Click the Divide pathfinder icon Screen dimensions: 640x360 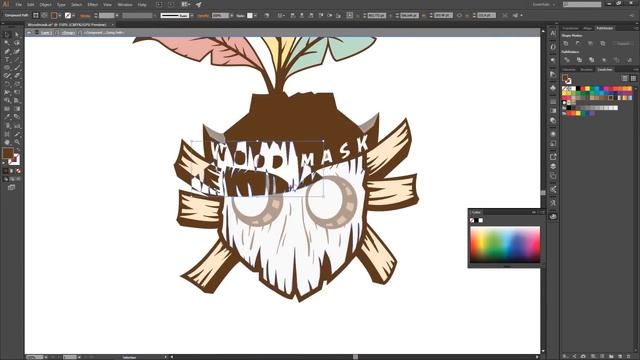(566, 60)
